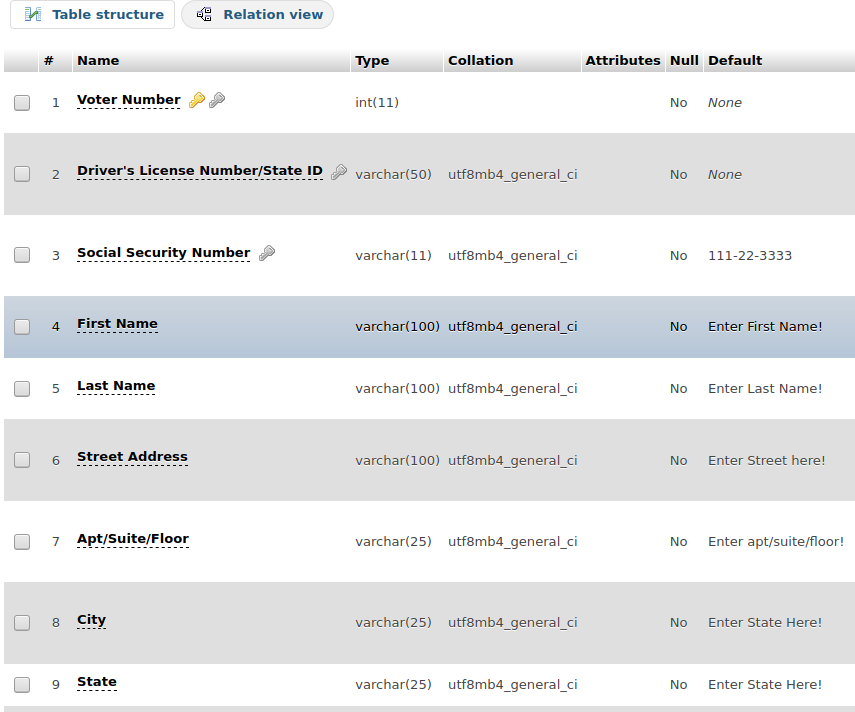This screenshot has width=855, height=712.
Task: Select the Last Name column link
Action: 114,385
